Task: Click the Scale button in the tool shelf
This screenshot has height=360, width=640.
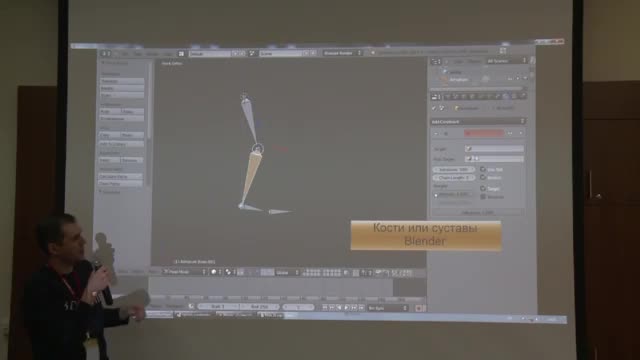Action: pyautogui.click(x=122, y=95)
